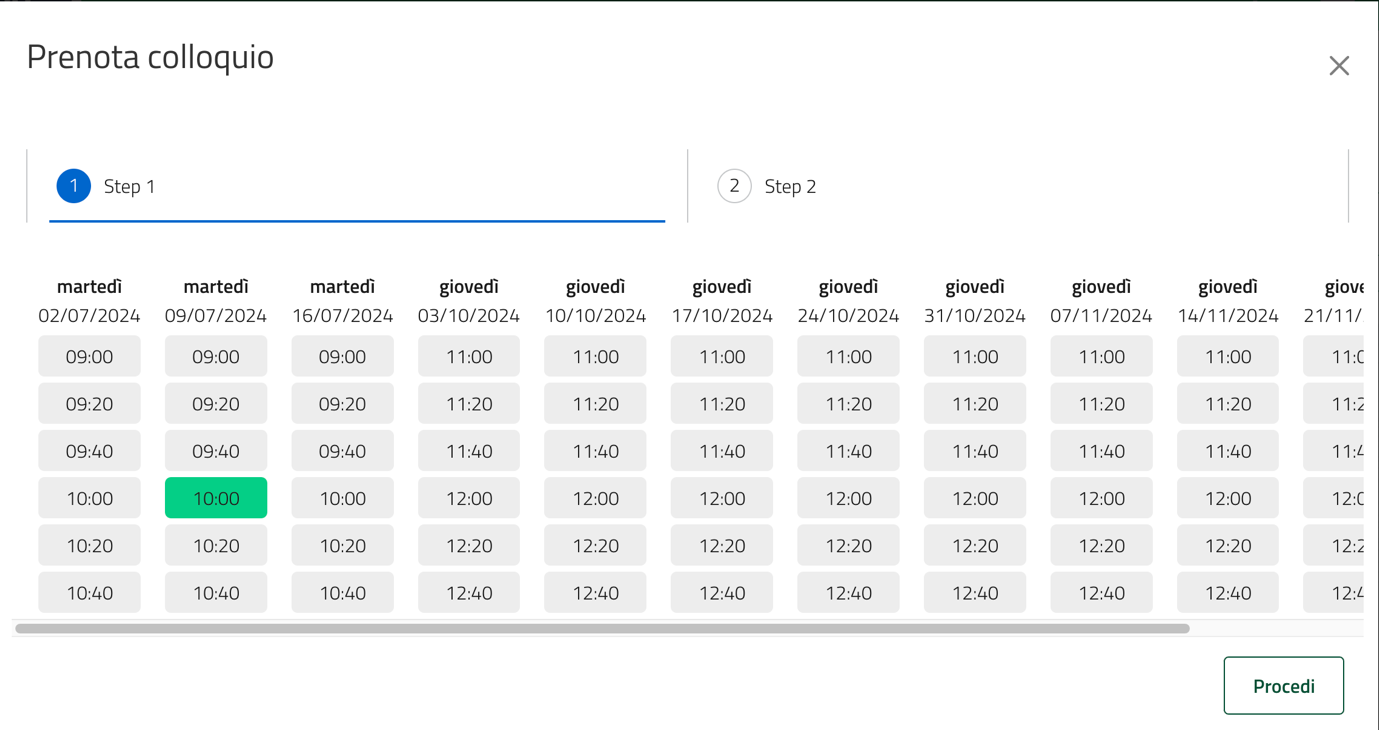This screenshot has height=730, width=1379.
Task: Pick 11:20 slot on giovedì 07/11/2024
Action: (1101, 404)
